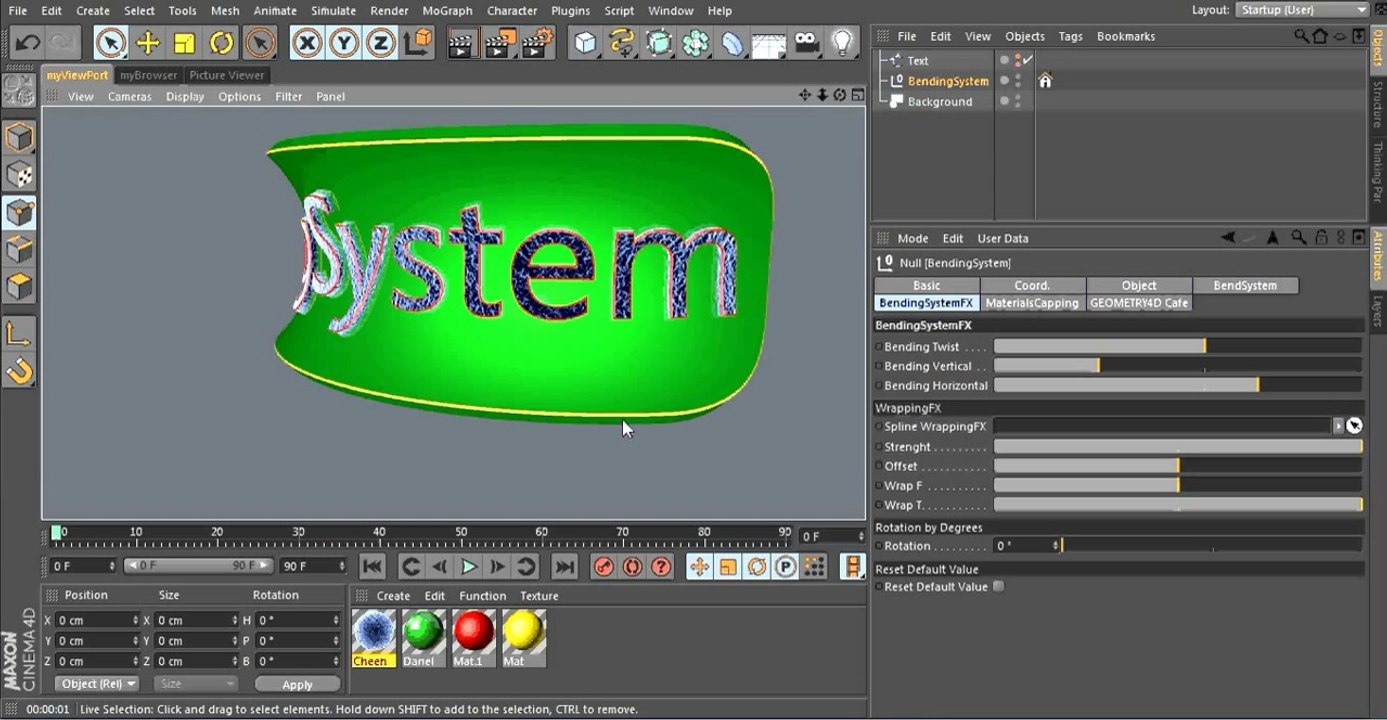The width and height of the screenshot is (1387, 720).
Task: Add a camera object
Action: pyautogui.click(x=806, y=42)
